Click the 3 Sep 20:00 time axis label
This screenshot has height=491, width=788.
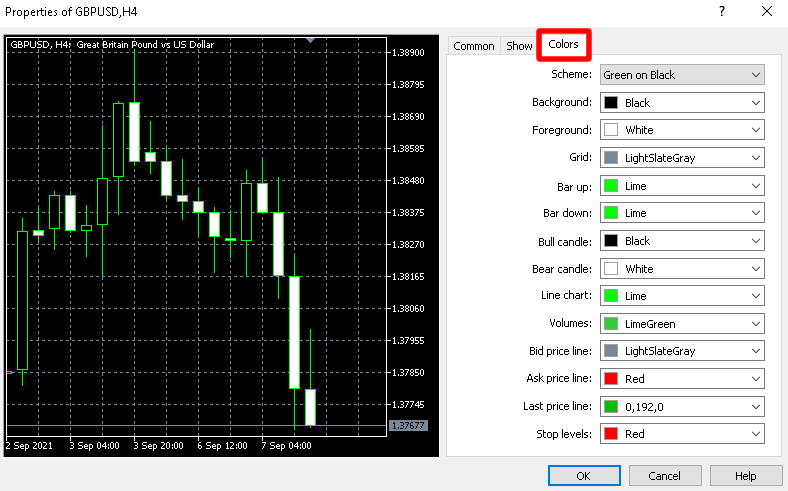coord(158,446)
